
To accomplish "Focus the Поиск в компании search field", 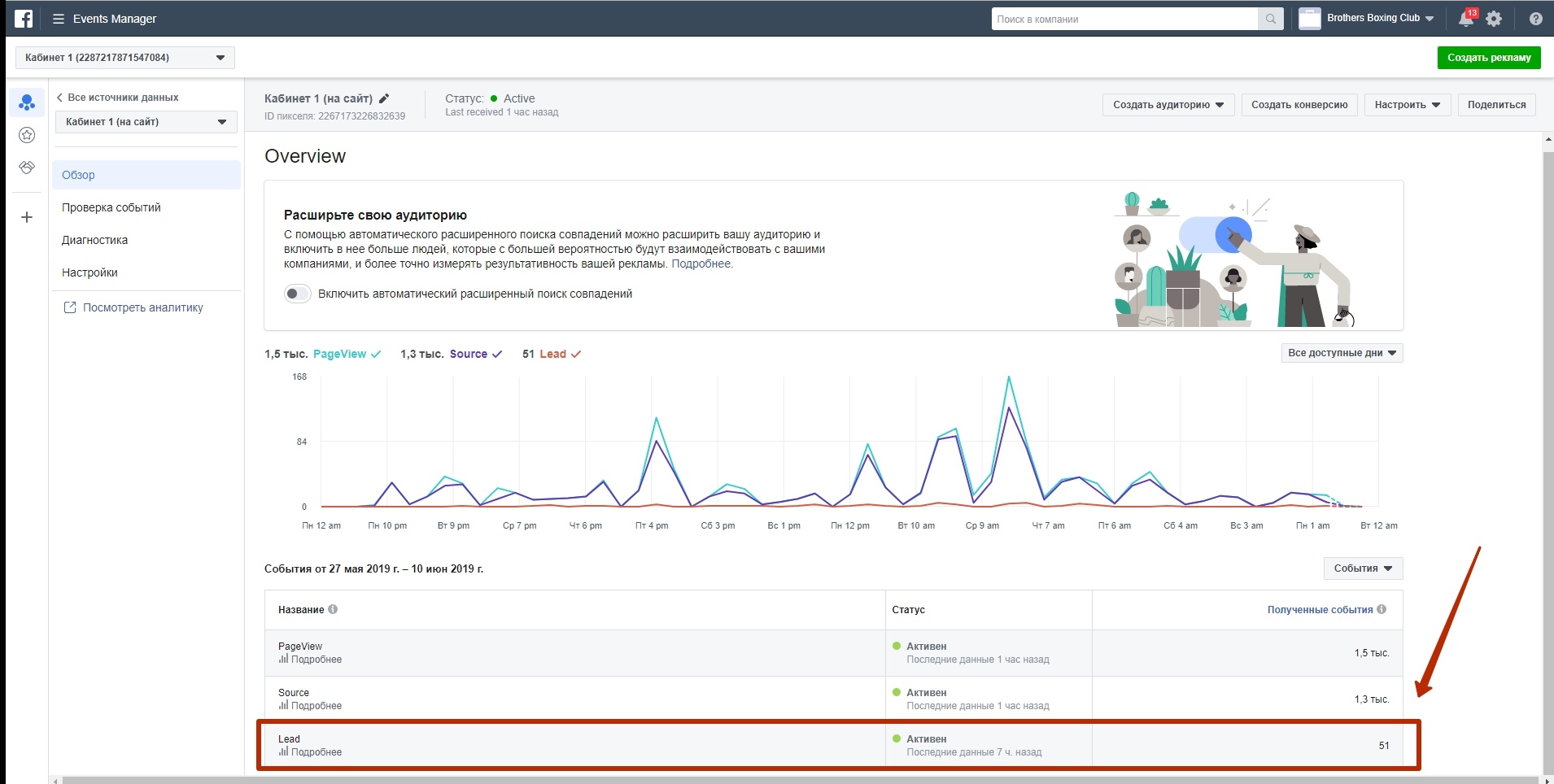I will tap(1124, 19).
